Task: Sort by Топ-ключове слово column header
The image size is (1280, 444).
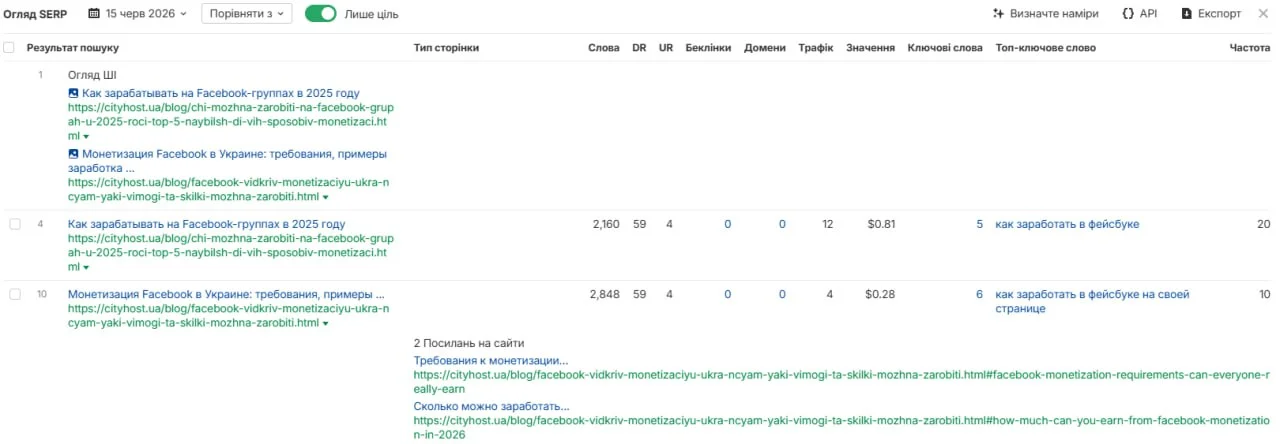Action: point(1045,48)
